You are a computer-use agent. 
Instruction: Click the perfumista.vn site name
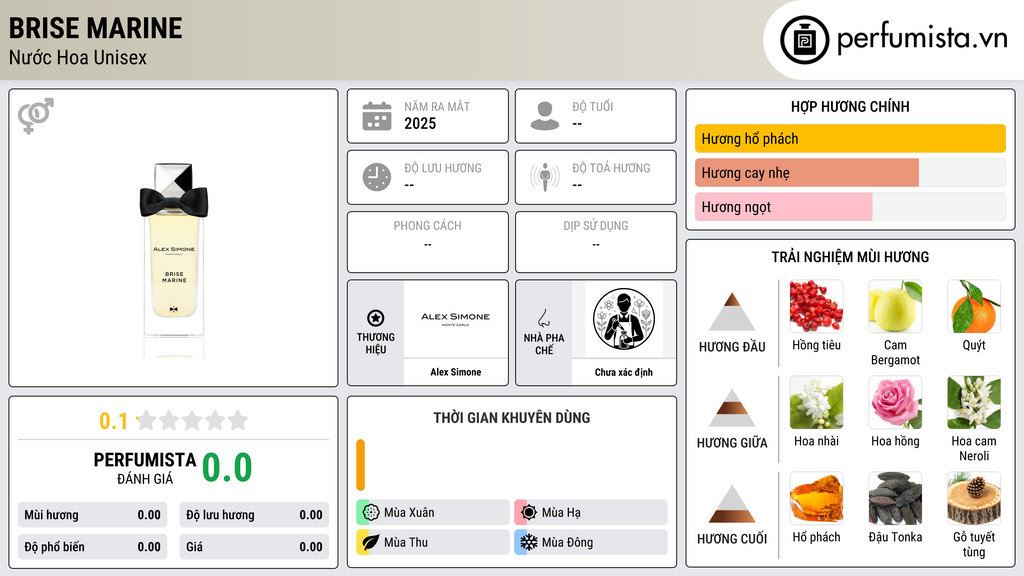click(x=922, y=39)
